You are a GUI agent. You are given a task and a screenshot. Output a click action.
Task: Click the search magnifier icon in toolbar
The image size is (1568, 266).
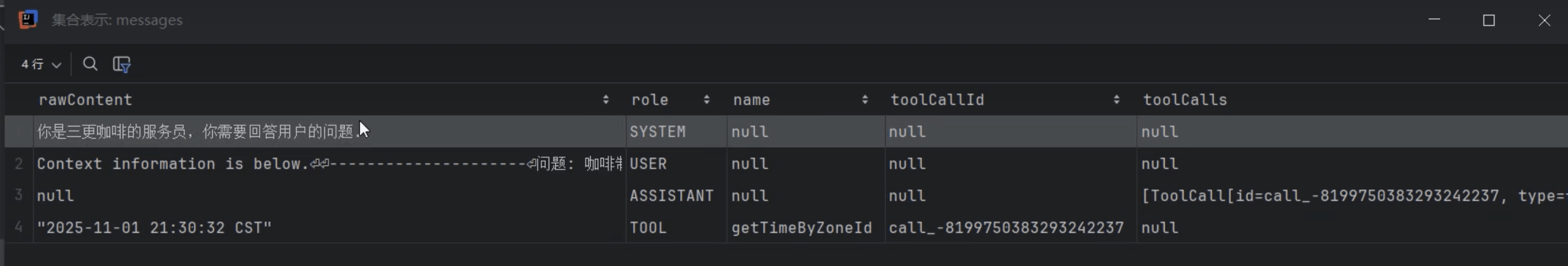pos(90,64)
